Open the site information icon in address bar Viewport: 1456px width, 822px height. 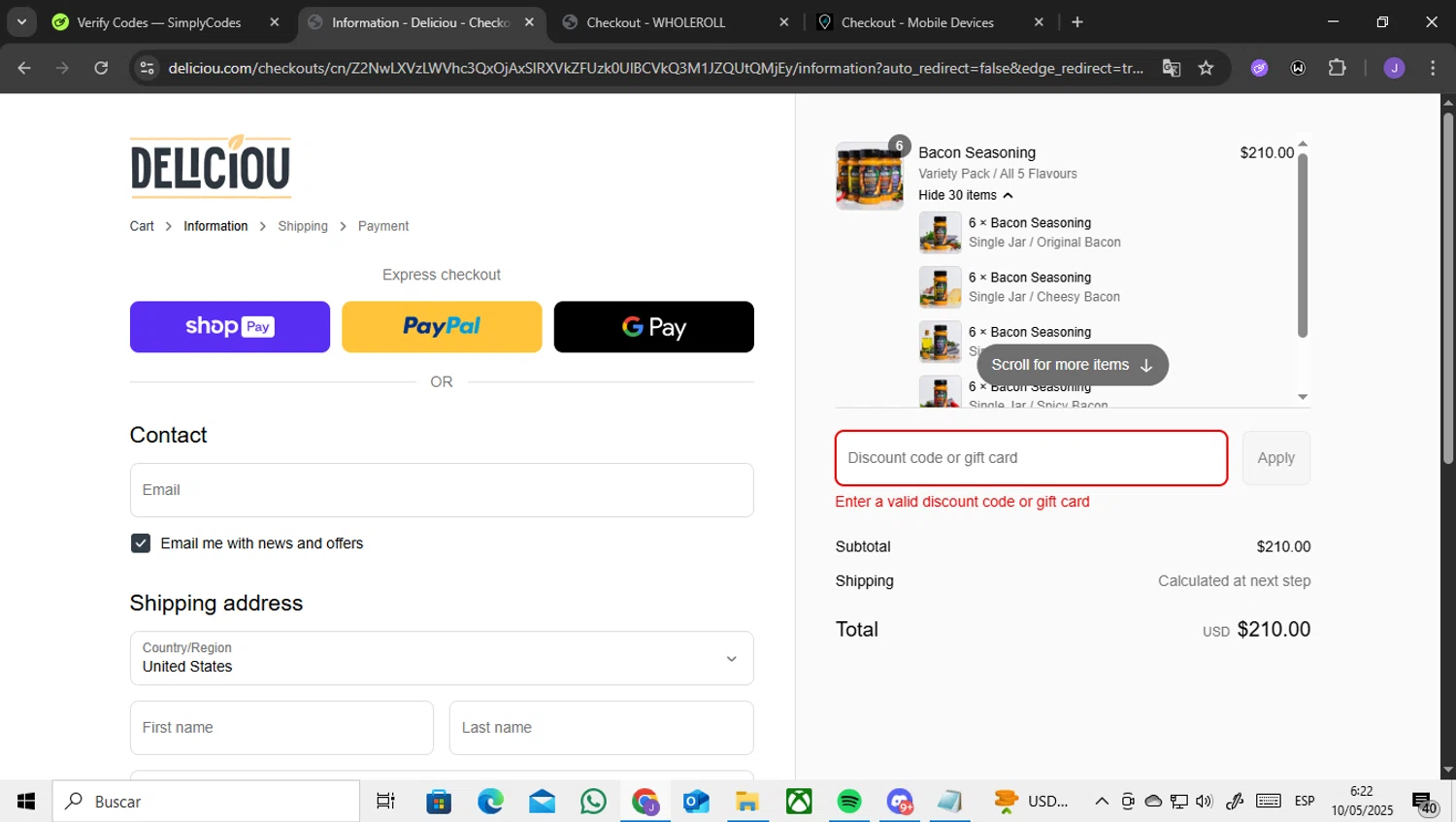coord(148,68)
